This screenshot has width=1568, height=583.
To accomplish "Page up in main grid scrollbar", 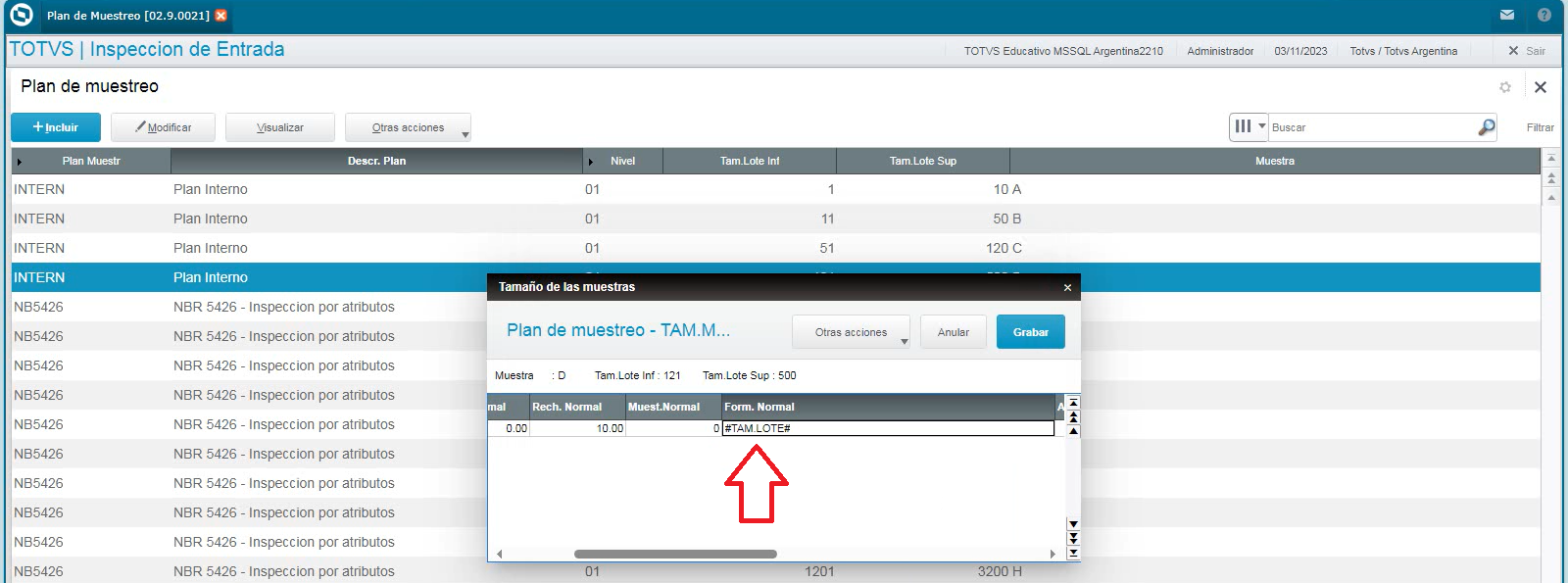I will [1551, 177].
